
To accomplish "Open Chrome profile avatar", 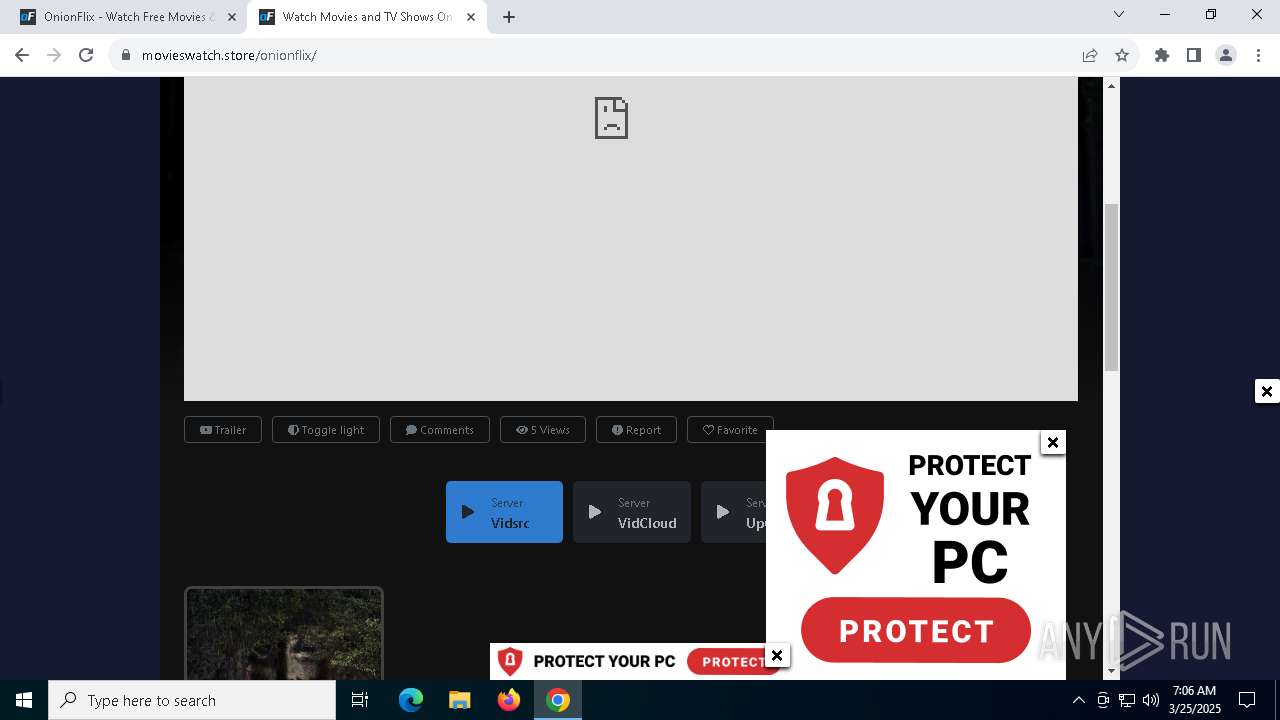I will 1226,55.
